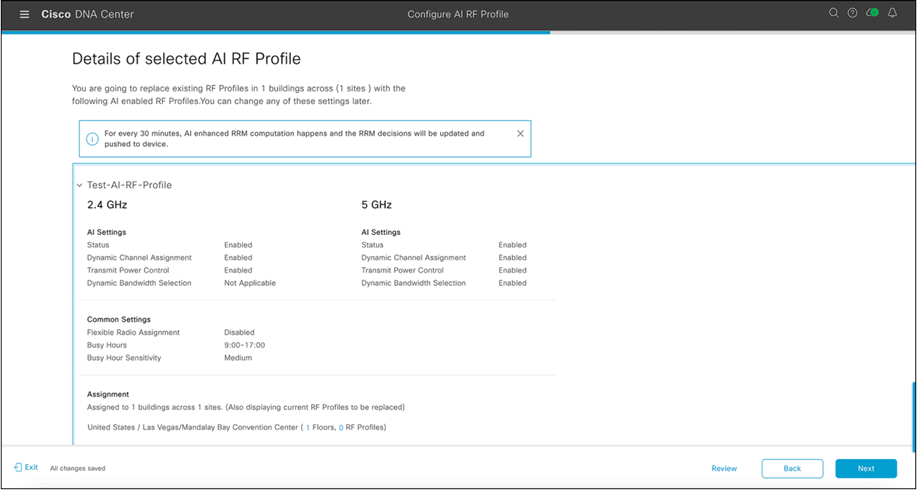917x490 pixels.
Task: Click the Not Applicable bandwidth value
Action: coord(250,283)
